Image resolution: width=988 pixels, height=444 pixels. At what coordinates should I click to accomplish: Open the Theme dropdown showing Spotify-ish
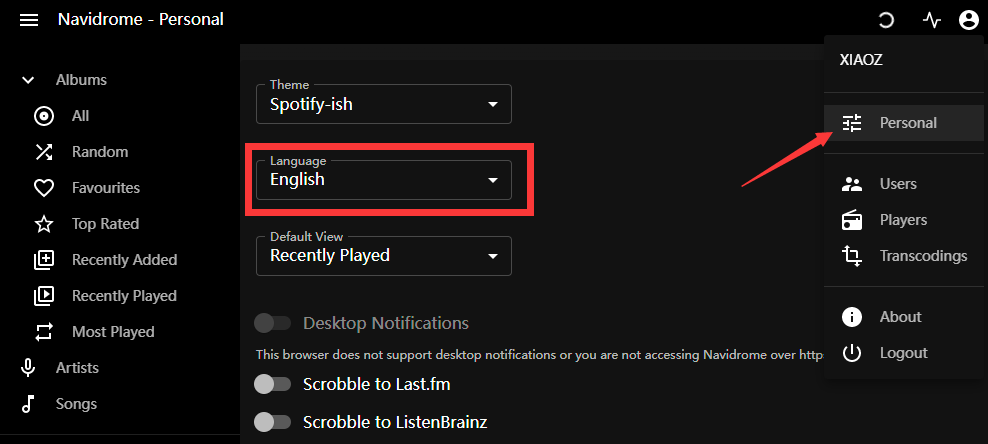tap(384, 104)
